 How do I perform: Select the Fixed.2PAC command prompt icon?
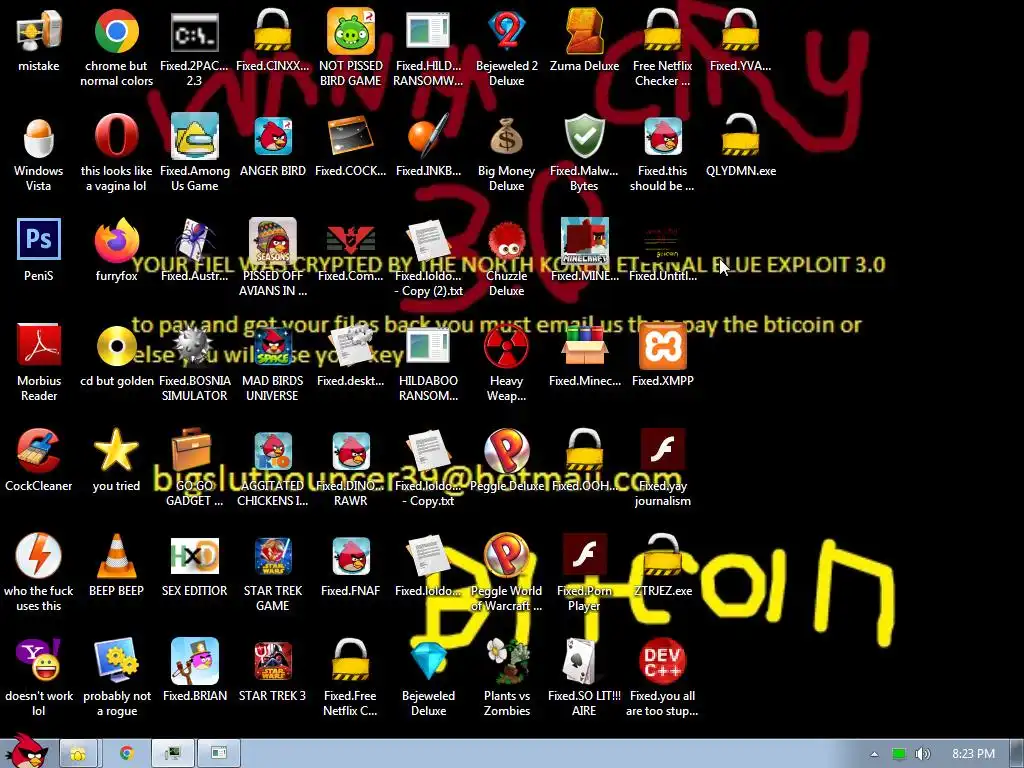[195, 31]
